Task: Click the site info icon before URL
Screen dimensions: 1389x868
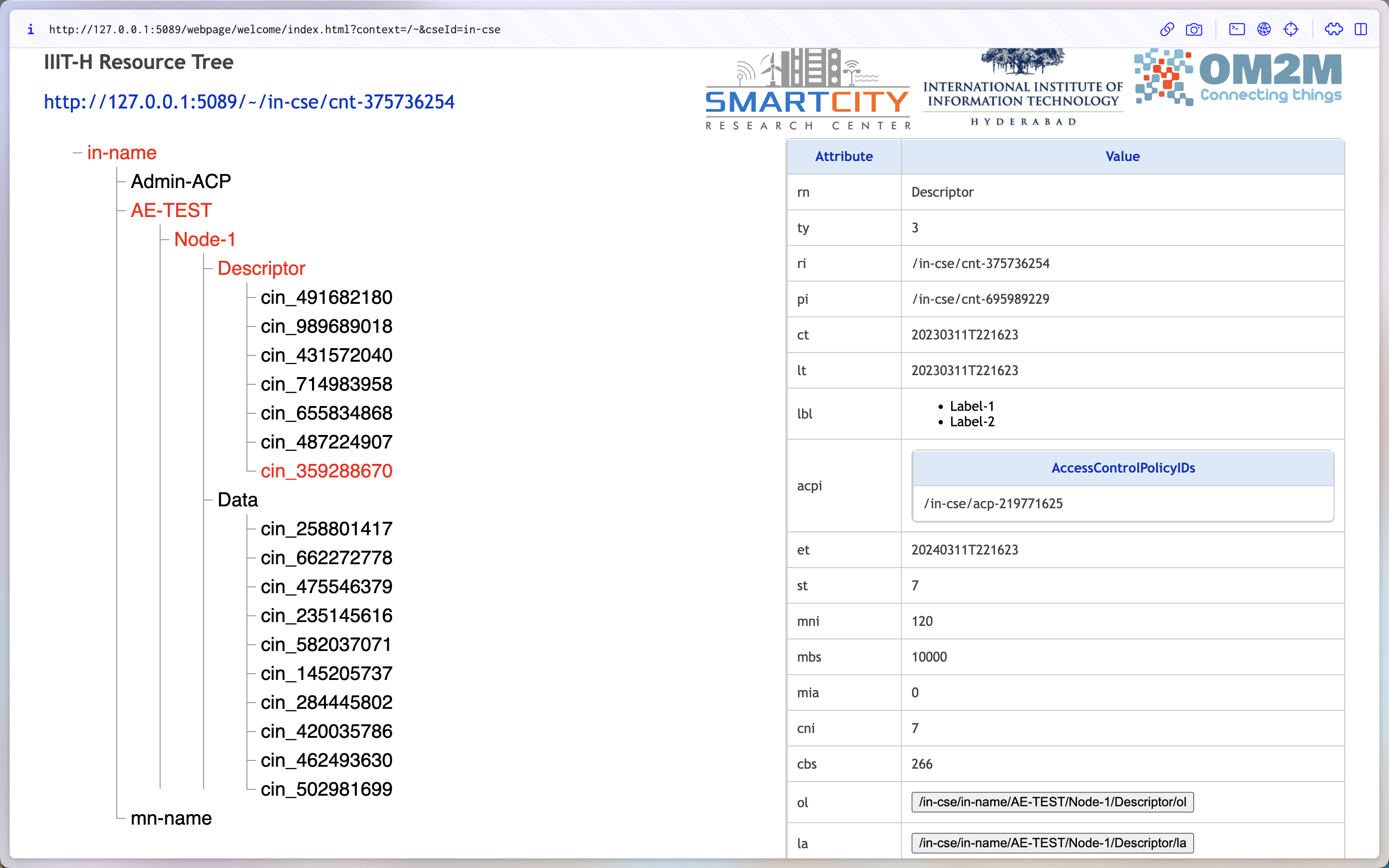Action: click(30, 29)
